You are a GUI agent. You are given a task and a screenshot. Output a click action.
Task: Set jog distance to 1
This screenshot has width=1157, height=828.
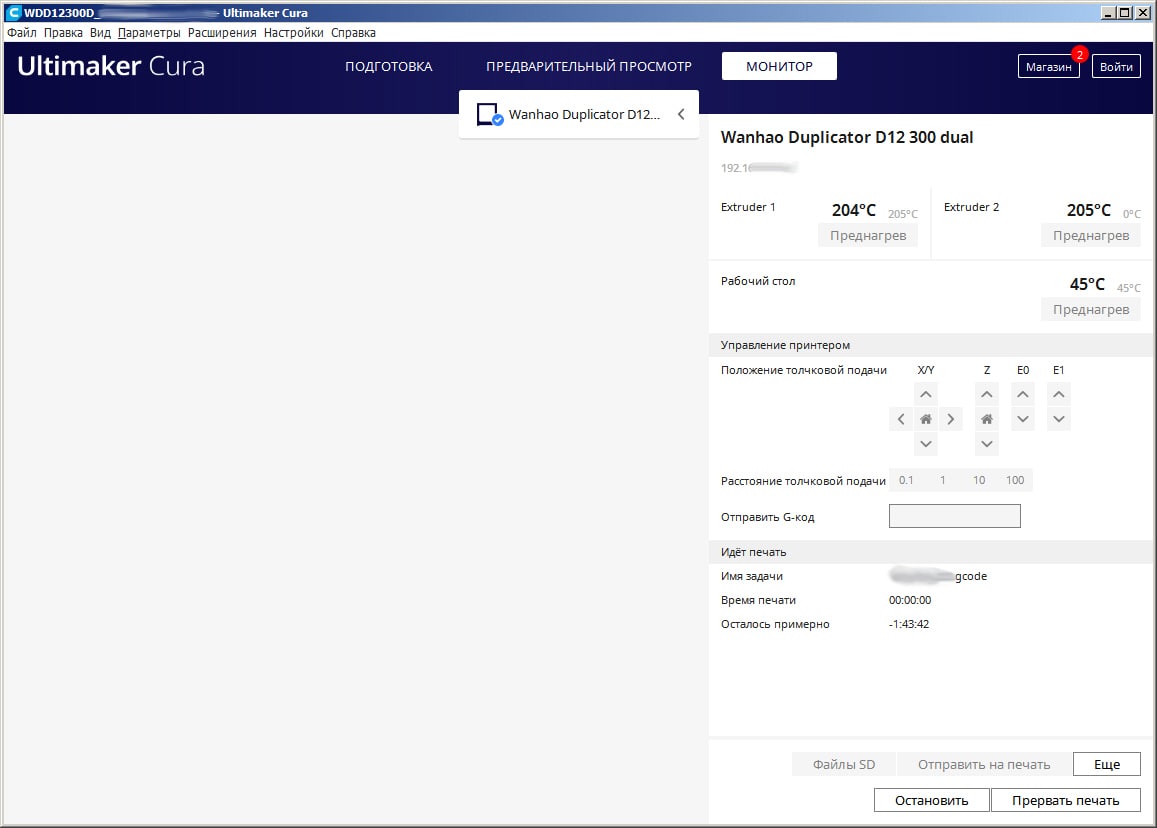pos(942,480)
